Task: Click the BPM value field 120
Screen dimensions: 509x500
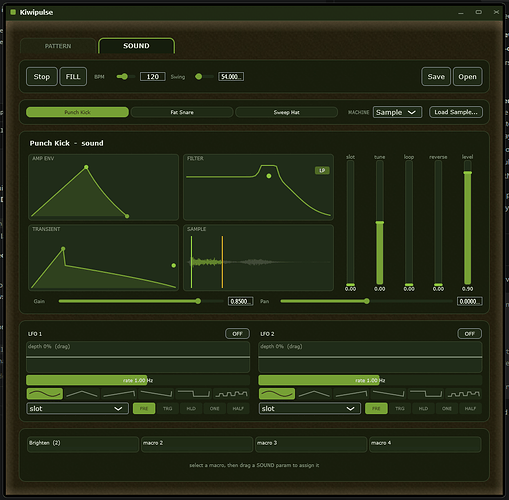Action: 153,77
